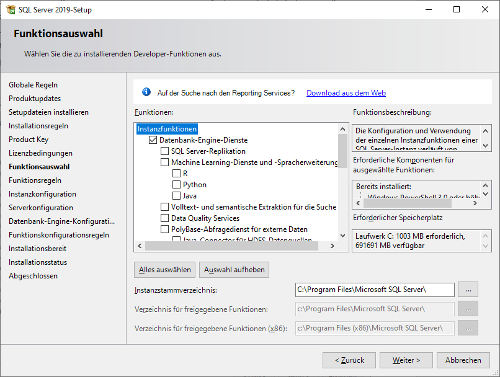Viewport: 500px width, 377px height.
Task: Click Funktionsbeschreibung scroll down arrow
Action: pyautogui.click(x=485, y=146)
